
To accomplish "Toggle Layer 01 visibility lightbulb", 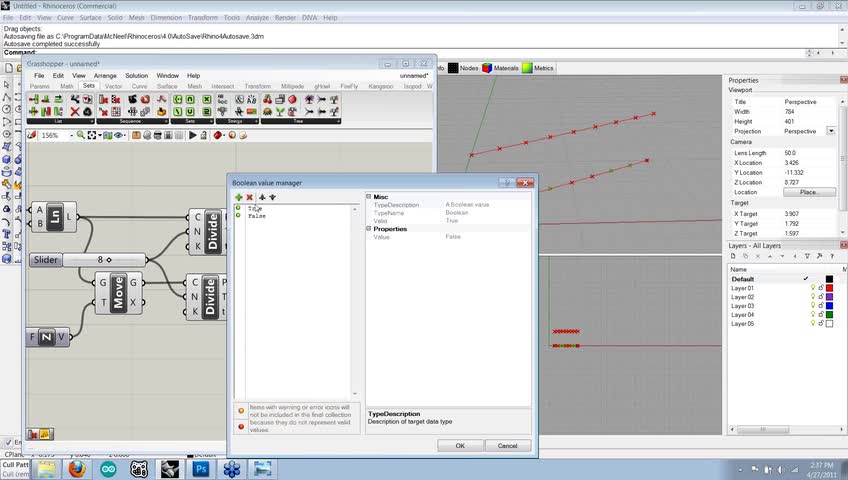I will [812, 288].
